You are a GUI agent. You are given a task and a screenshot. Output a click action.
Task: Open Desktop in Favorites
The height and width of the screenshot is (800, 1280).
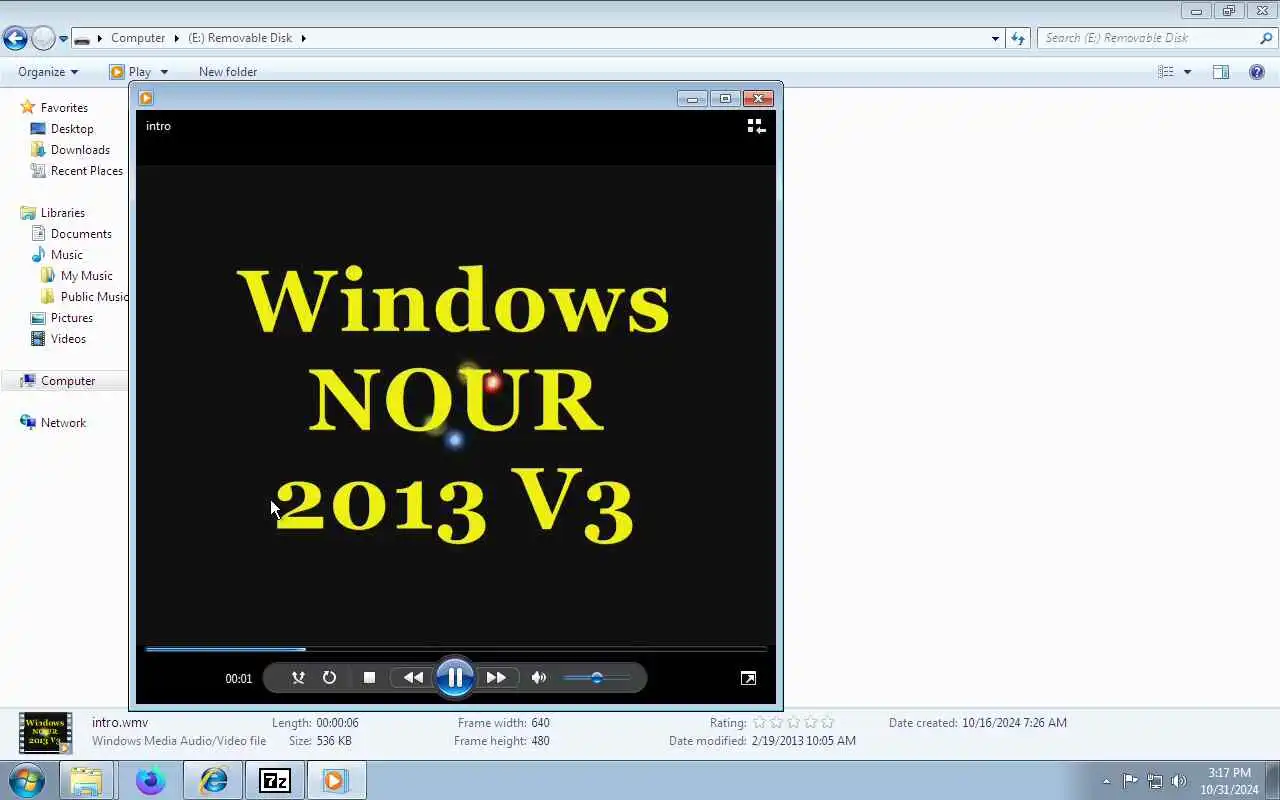click(72, 129)
